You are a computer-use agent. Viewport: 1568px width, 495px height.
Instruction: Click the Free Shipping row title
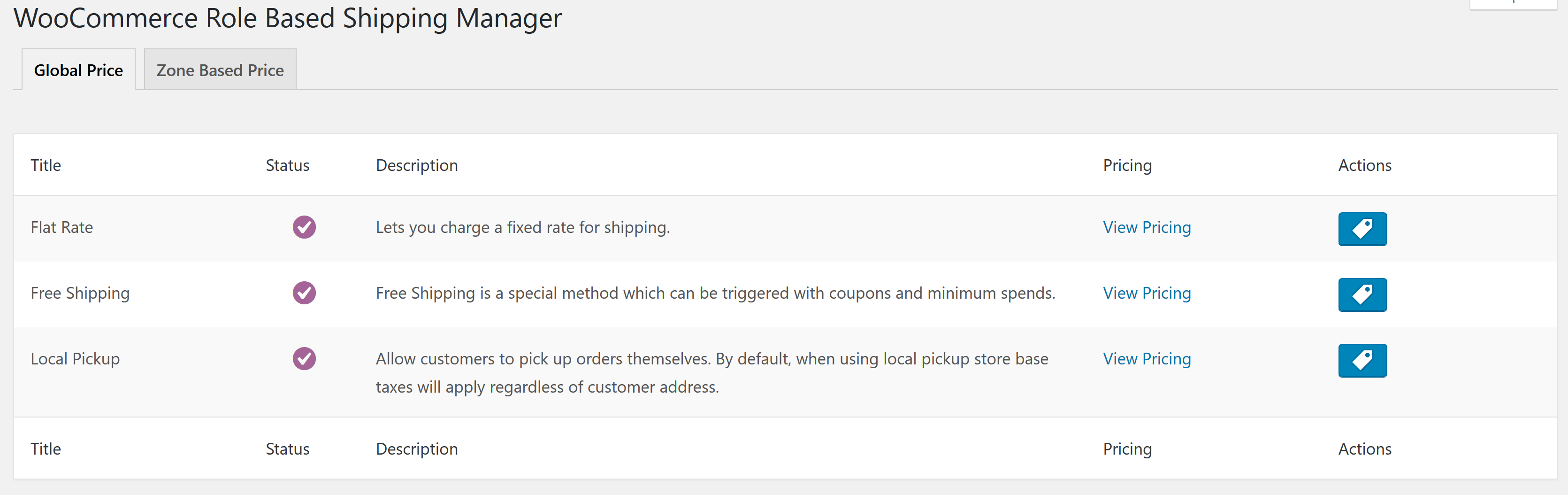pos(80,293)
